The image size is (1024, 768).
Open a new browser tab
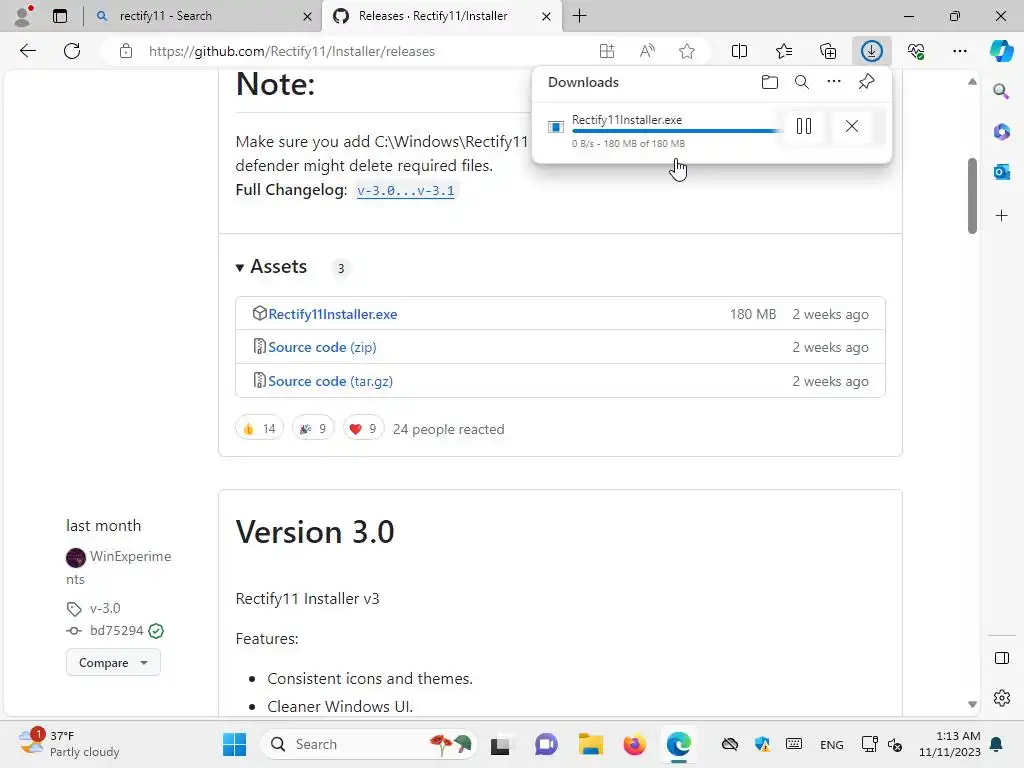(x=579, y=16)
